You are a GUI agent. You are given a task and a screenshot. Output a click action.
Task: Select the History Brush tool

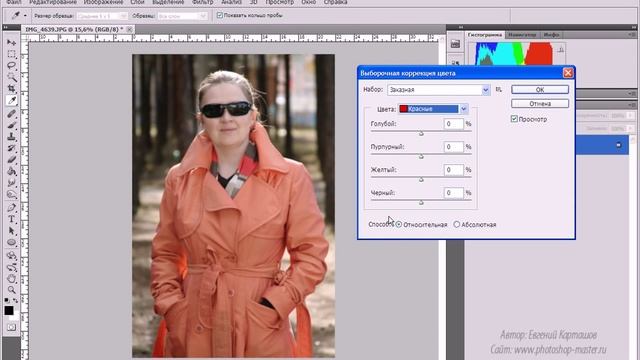11,148
